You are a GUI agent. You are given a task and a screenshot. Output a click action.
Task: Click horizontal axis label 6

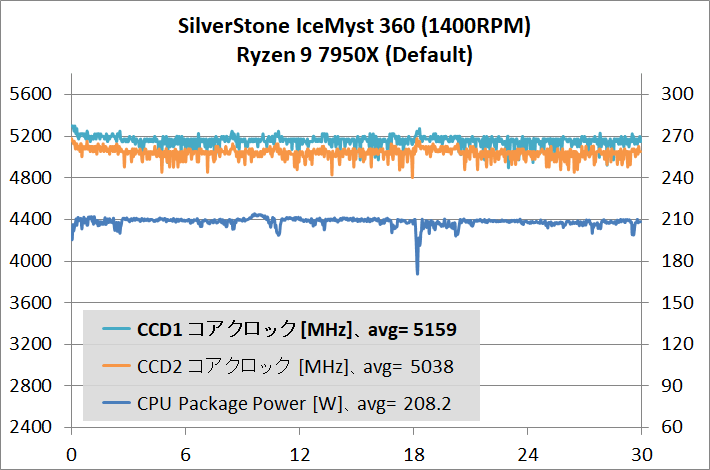point(186,455)
